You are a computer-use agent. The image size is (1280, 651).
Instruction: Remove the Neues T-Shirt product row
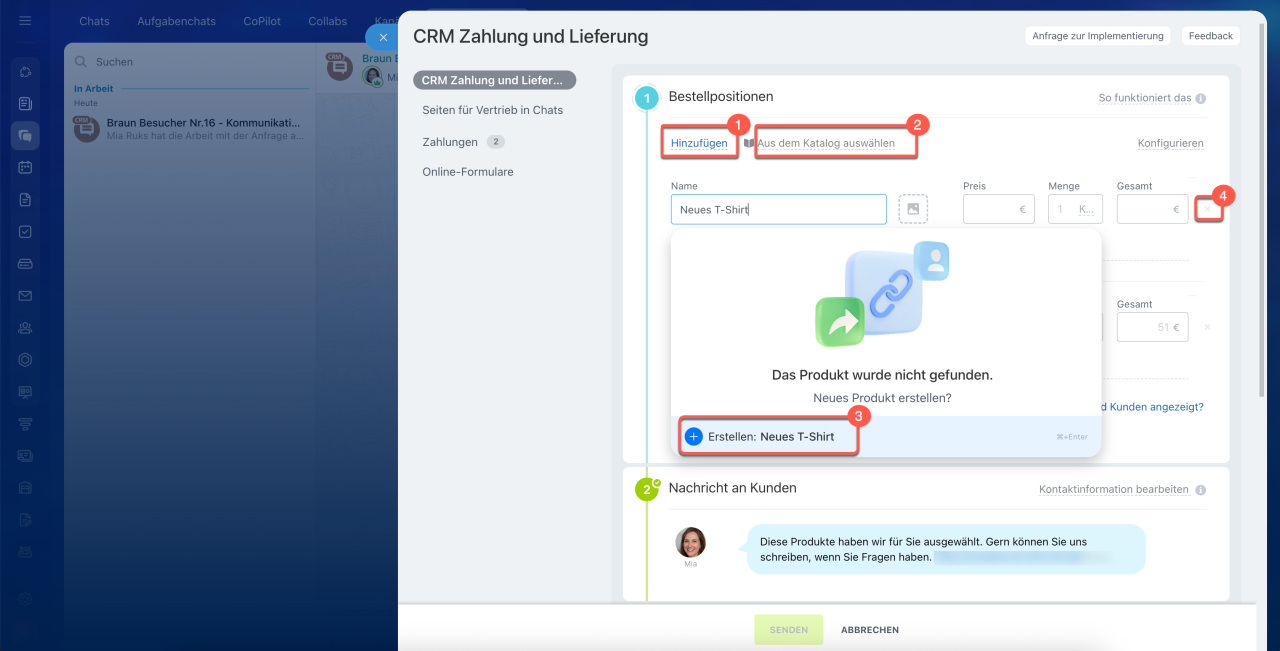tap(1208, 209)
